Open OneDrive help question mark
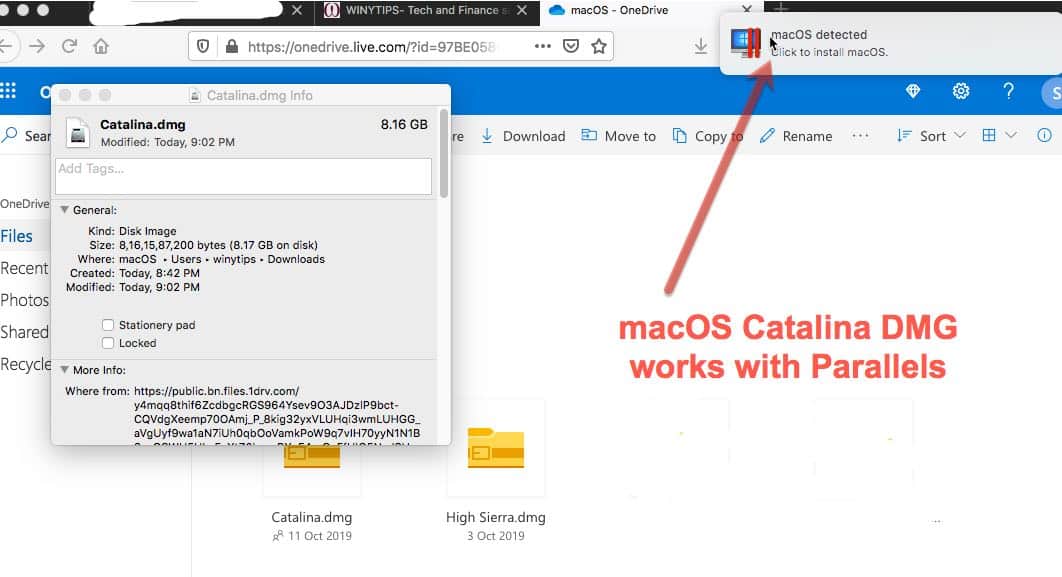 [1008, 91]
